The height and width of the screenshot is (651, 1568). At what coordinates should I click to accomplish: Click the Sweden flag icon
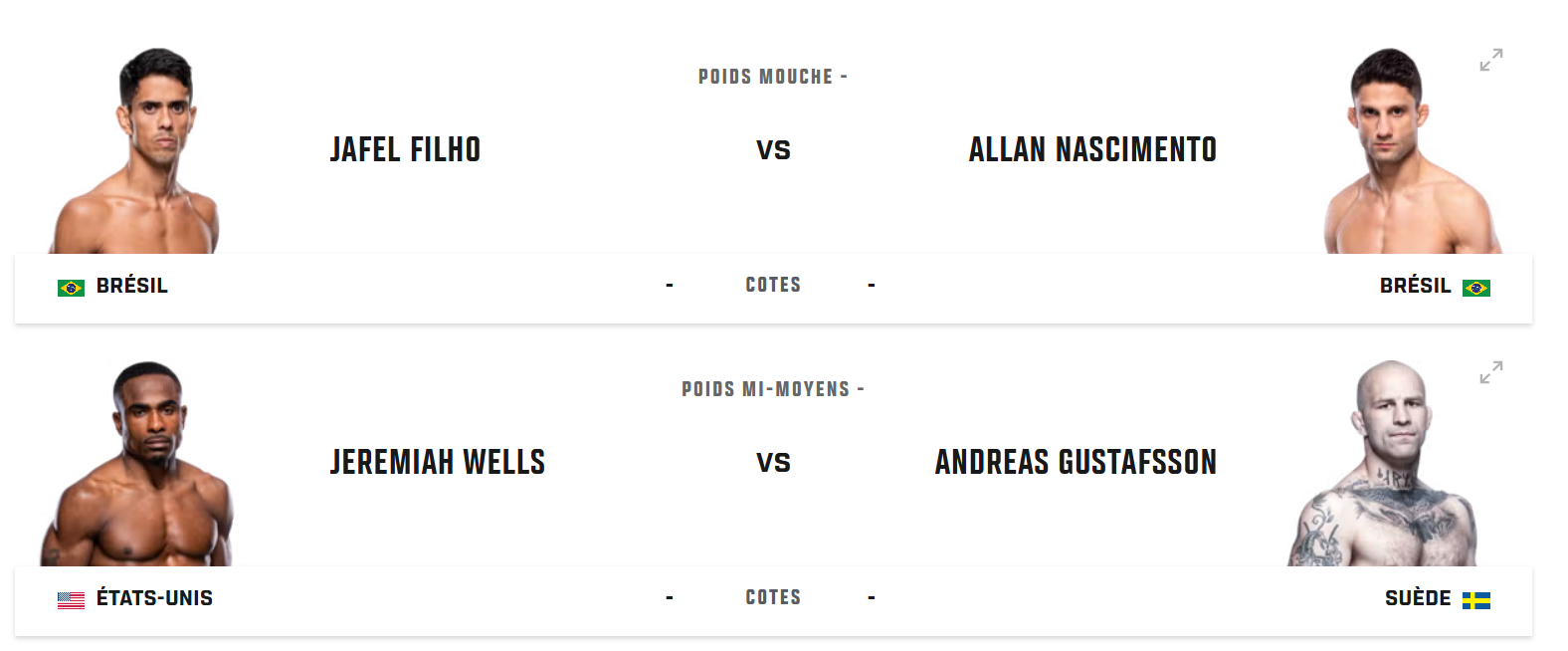click(x=1476, y=600)
